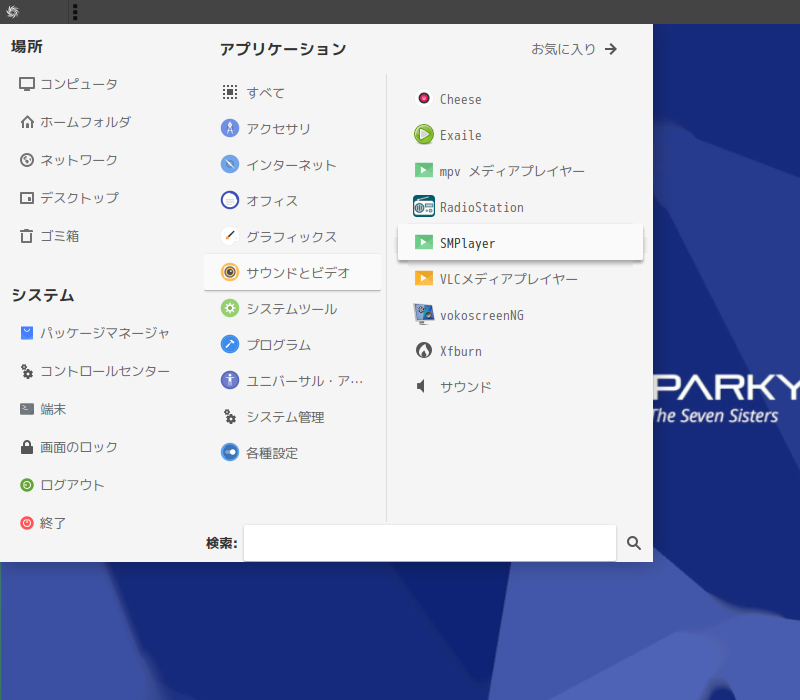This screenshot has width=800, height=700.
Task: Click the Exaile label text
Action: pyautogui.click(x=461, y=135)
